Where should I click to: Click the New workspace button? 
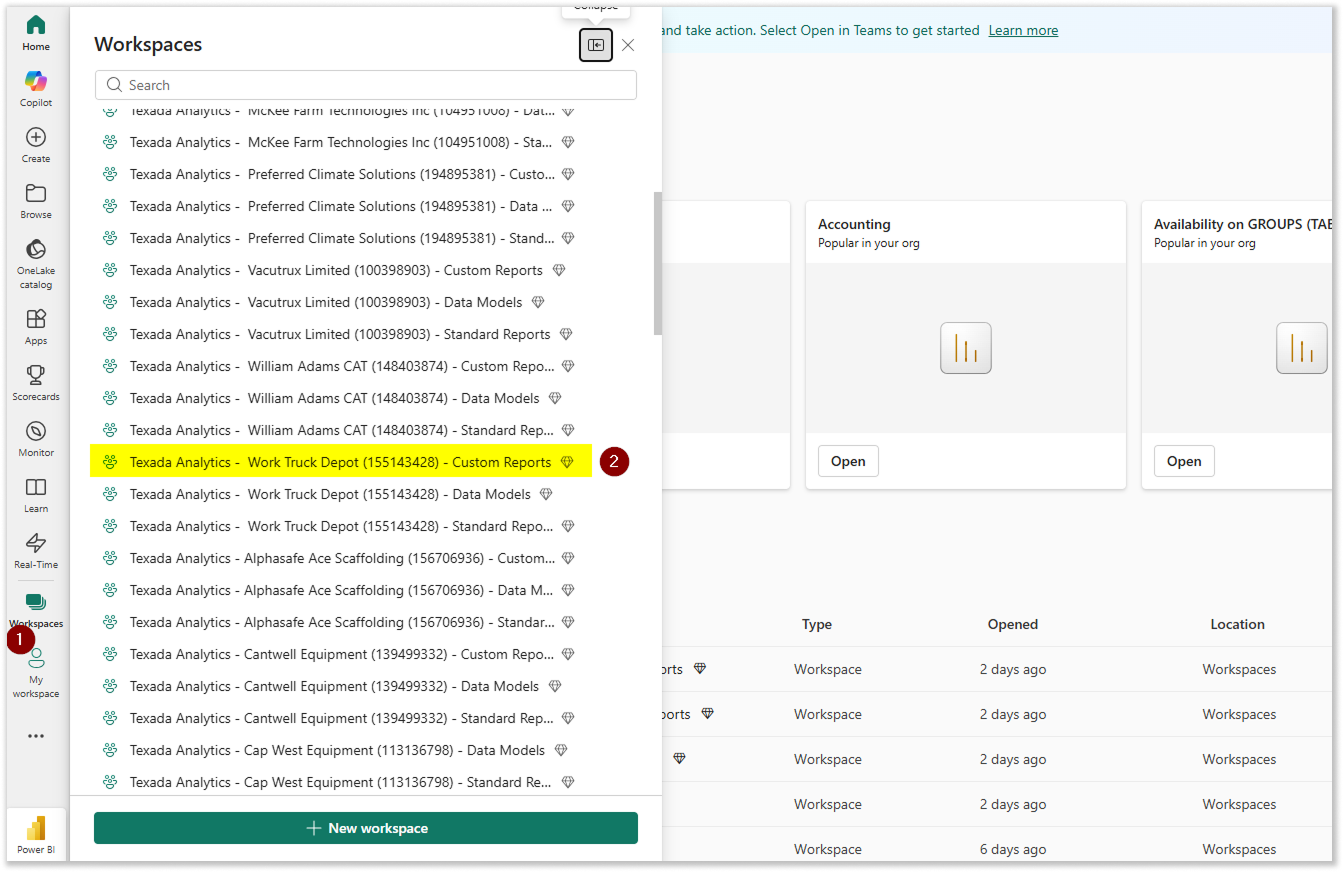click(366, 828)
